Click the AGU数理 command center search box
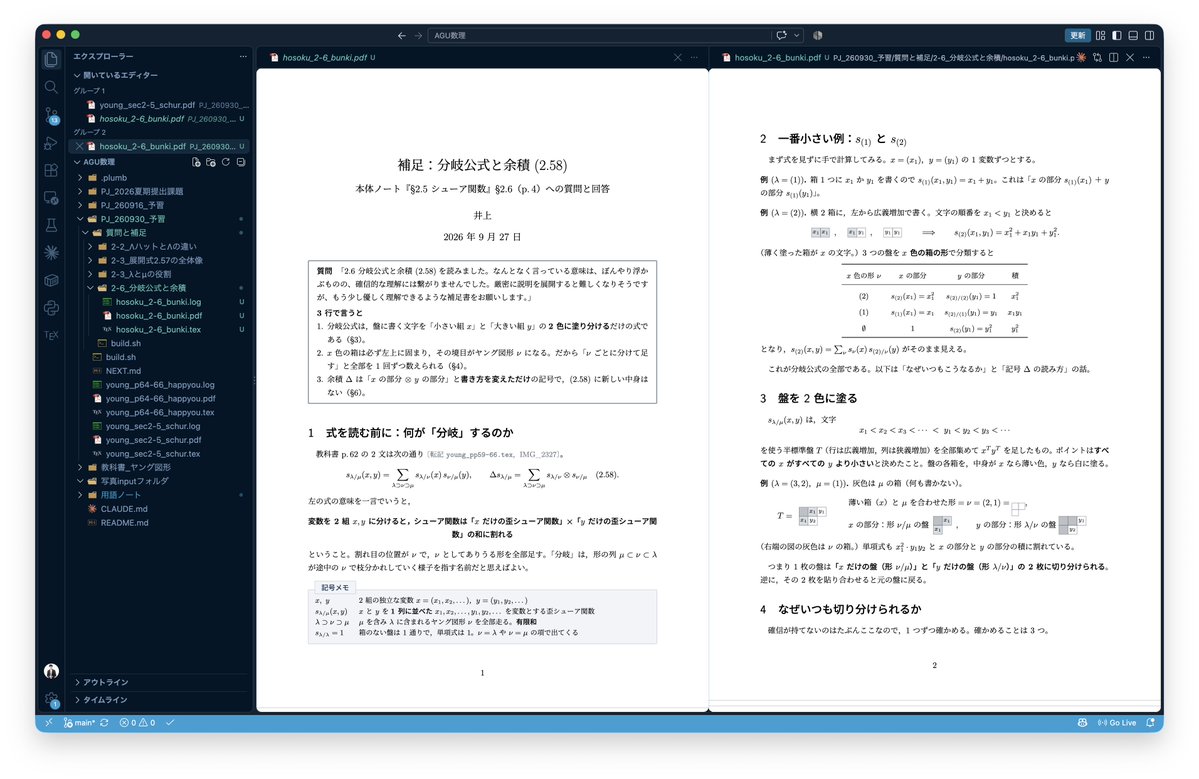 (x=600, y=35)
